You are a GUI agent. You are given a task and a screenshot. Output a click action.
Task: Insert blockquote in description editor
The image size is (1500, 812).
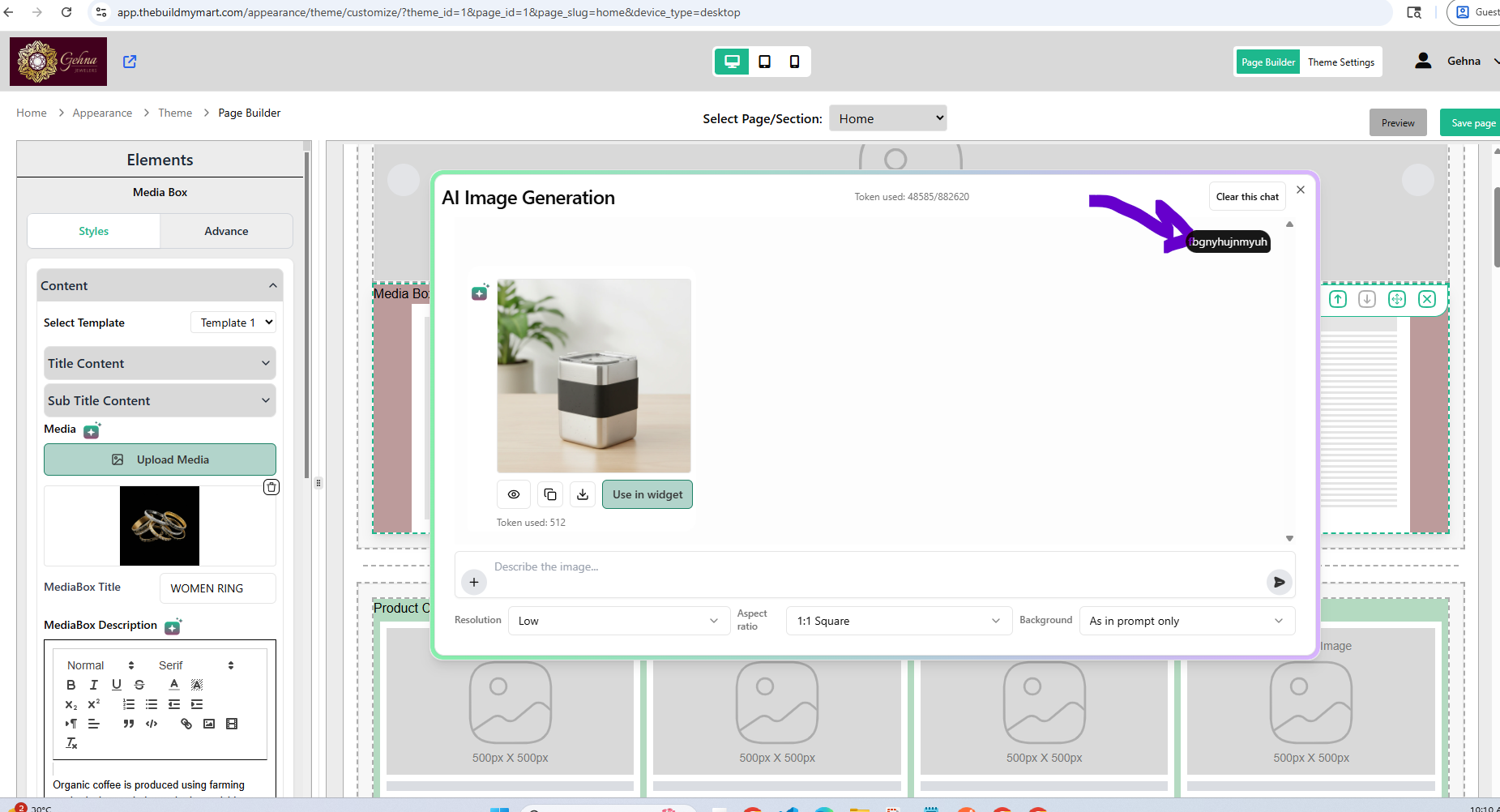(x=129, y=724)
